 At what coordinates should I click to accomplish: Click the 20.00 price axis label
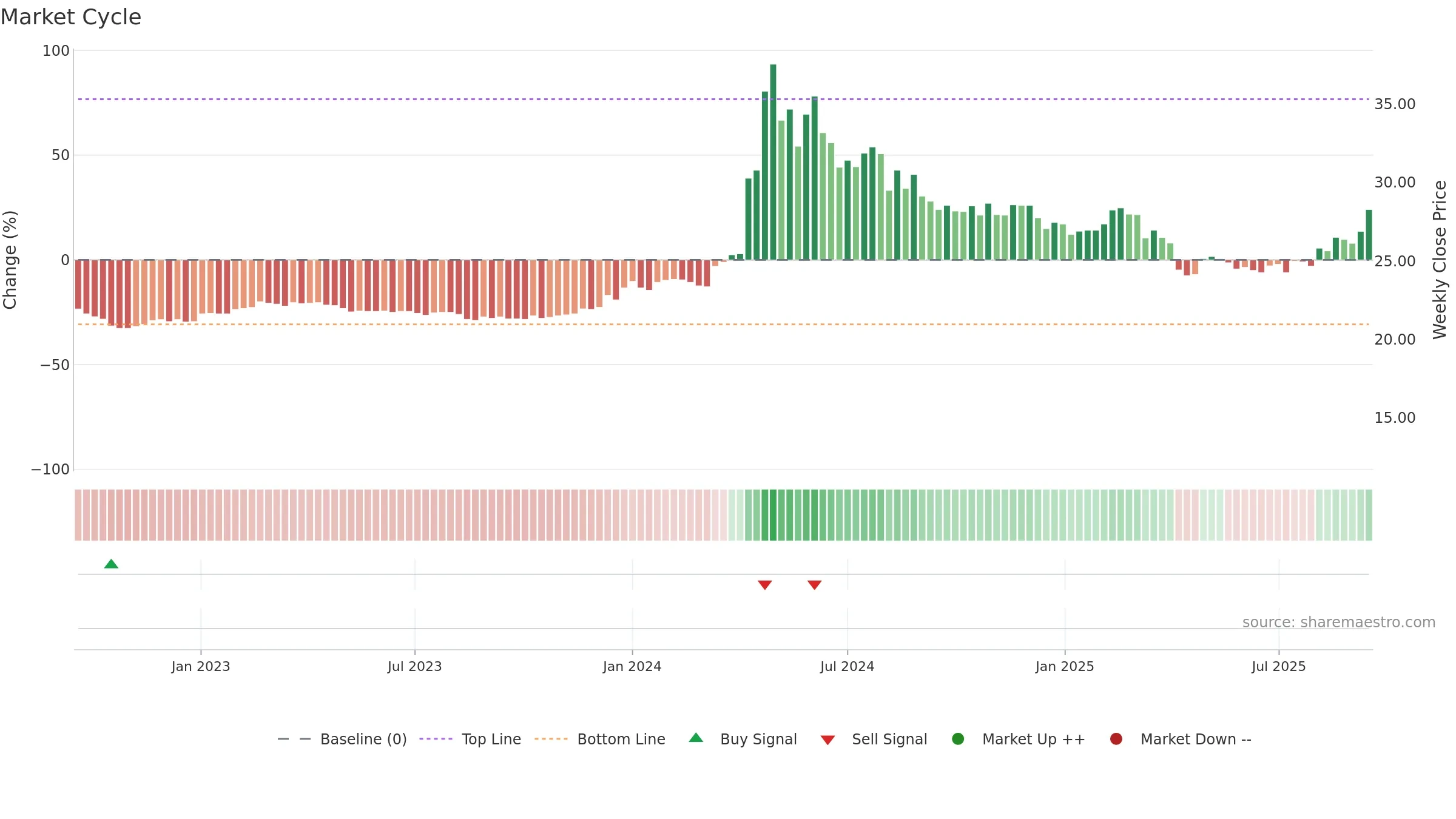1395,340
